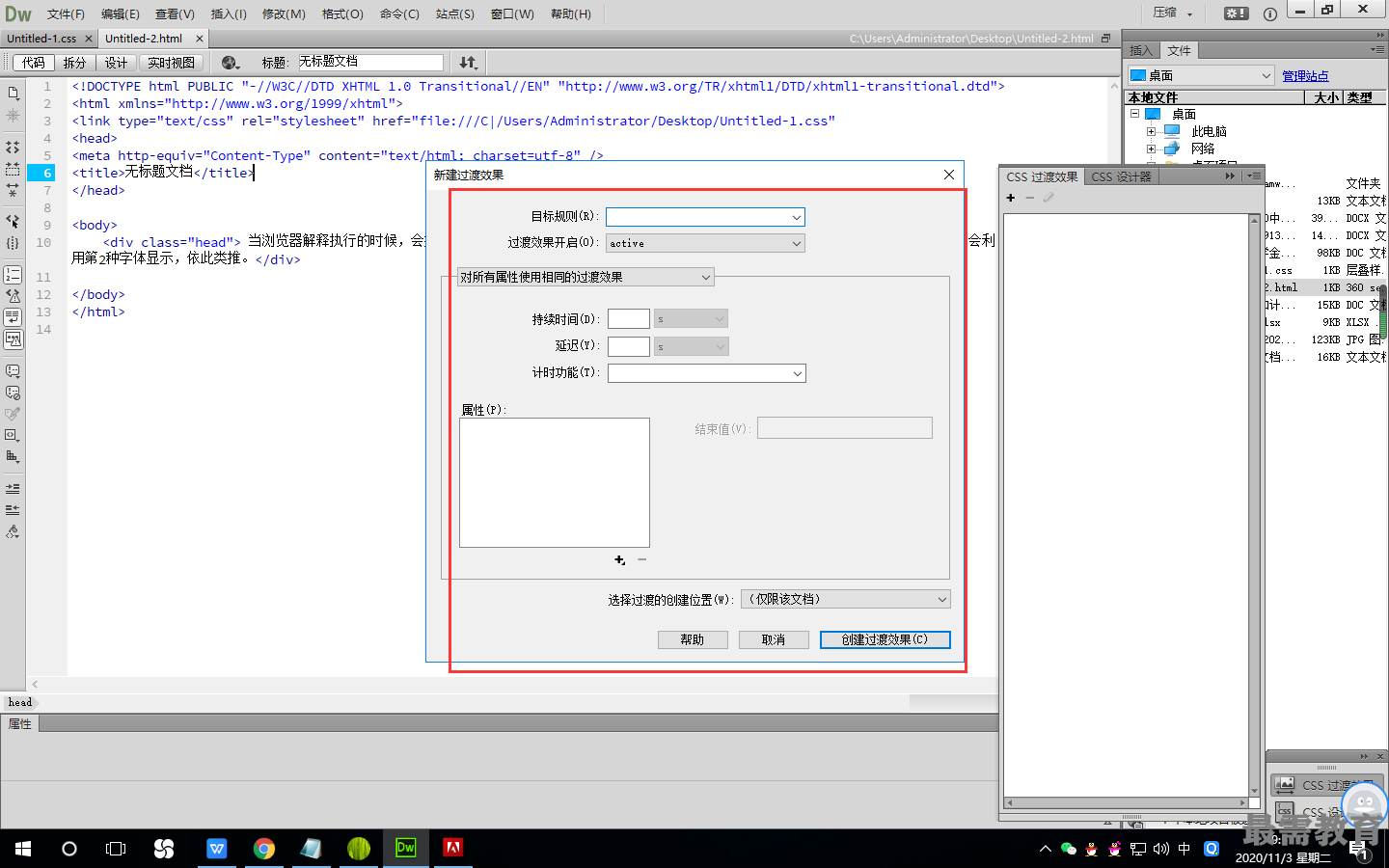
Task: Collapse CSS panel with double-arrow icon
Action: point(1230,176)
